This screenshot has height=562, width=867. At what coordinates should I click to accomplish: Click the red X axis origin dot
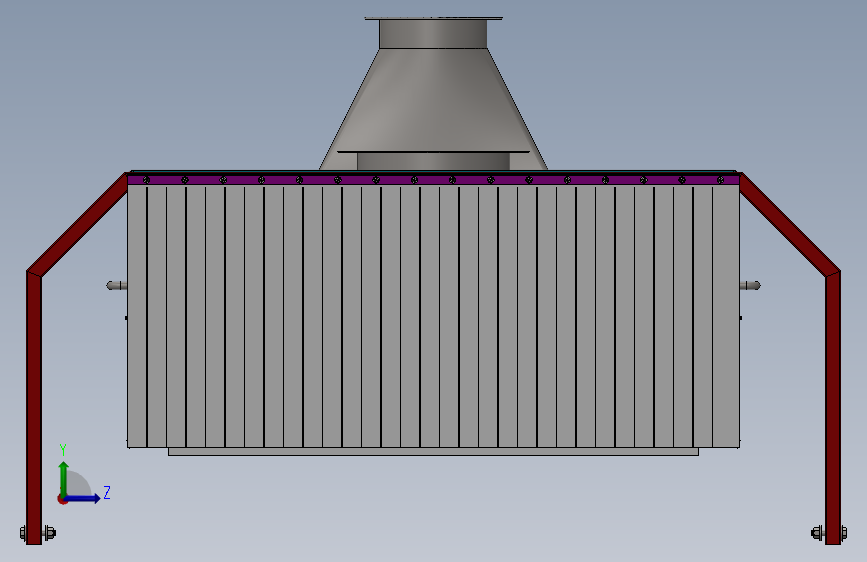[x=62, y=499]
